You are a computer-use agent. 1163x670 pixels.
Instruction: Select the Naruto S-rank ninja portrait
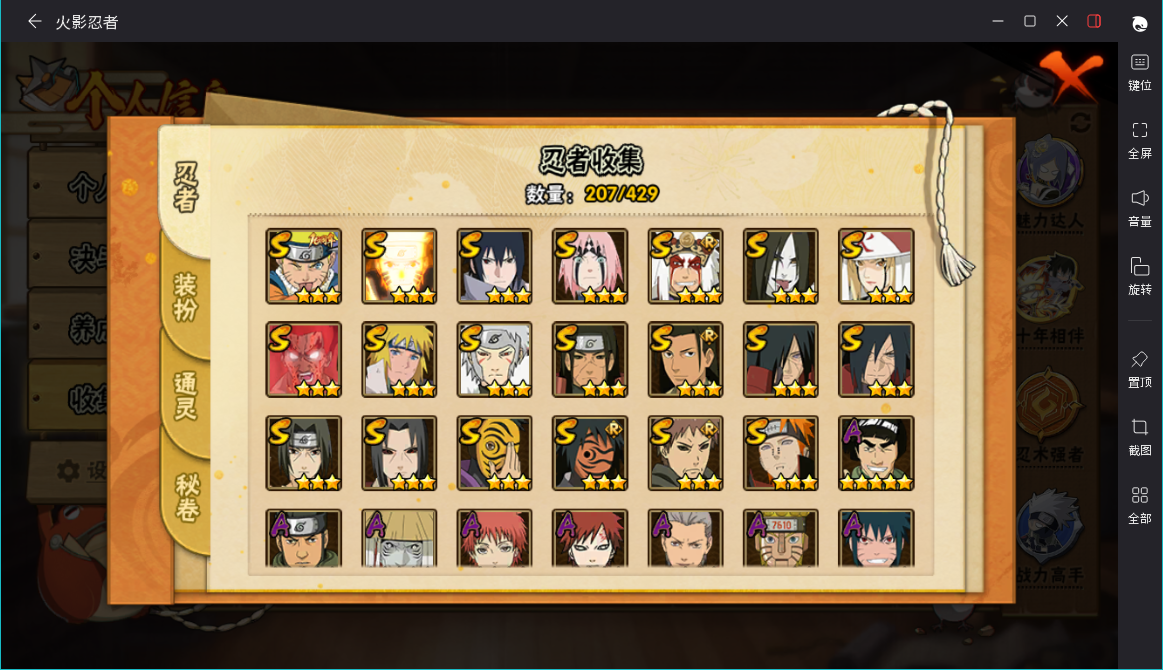click(304, 266)
